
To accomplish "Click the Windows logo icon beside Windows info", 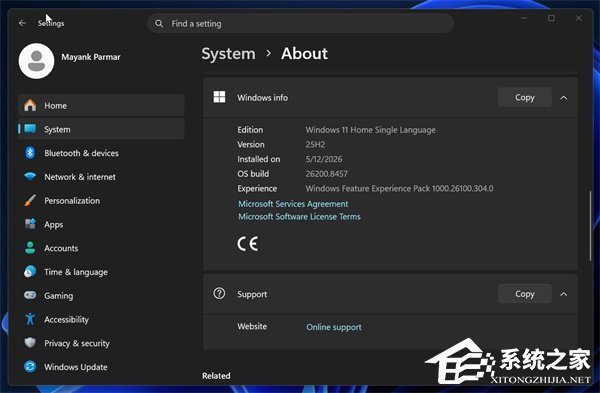I will [219, 97].
